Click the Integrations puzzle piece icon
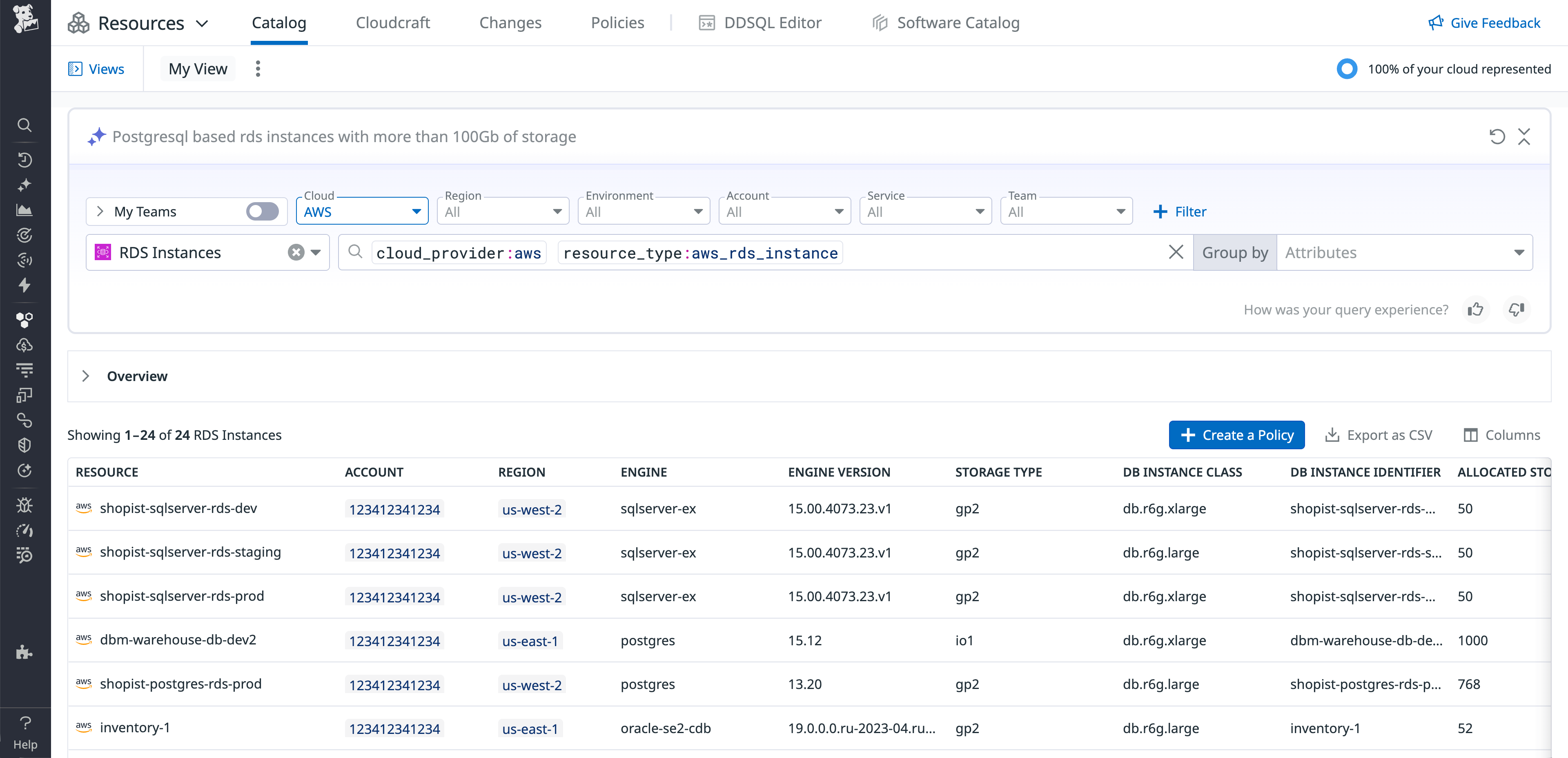The image size is (1568, 758). point(24,652)
